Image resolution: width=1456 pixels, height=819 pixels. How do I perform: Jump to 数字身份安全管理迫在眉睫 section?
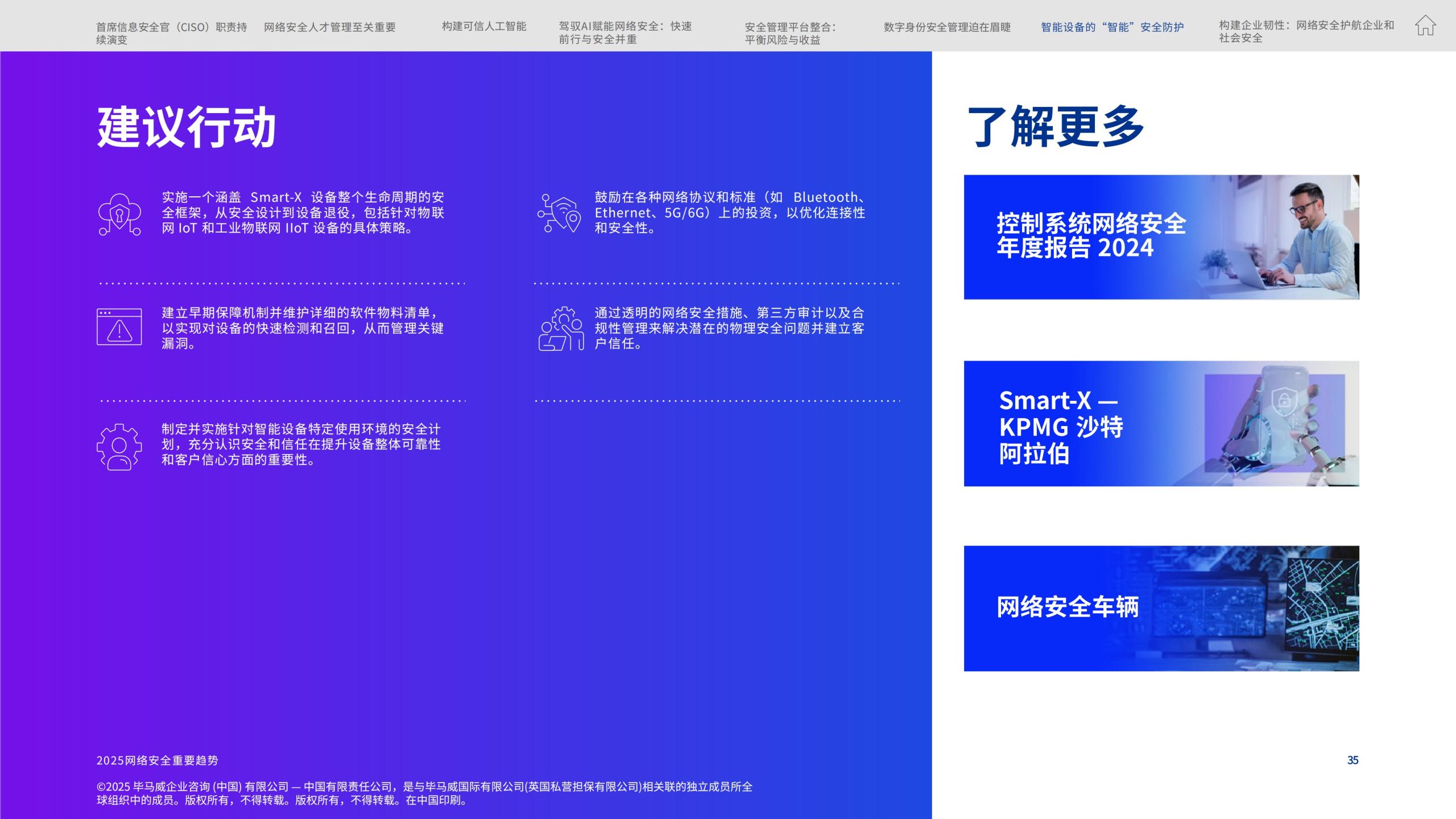click(947, 27)
